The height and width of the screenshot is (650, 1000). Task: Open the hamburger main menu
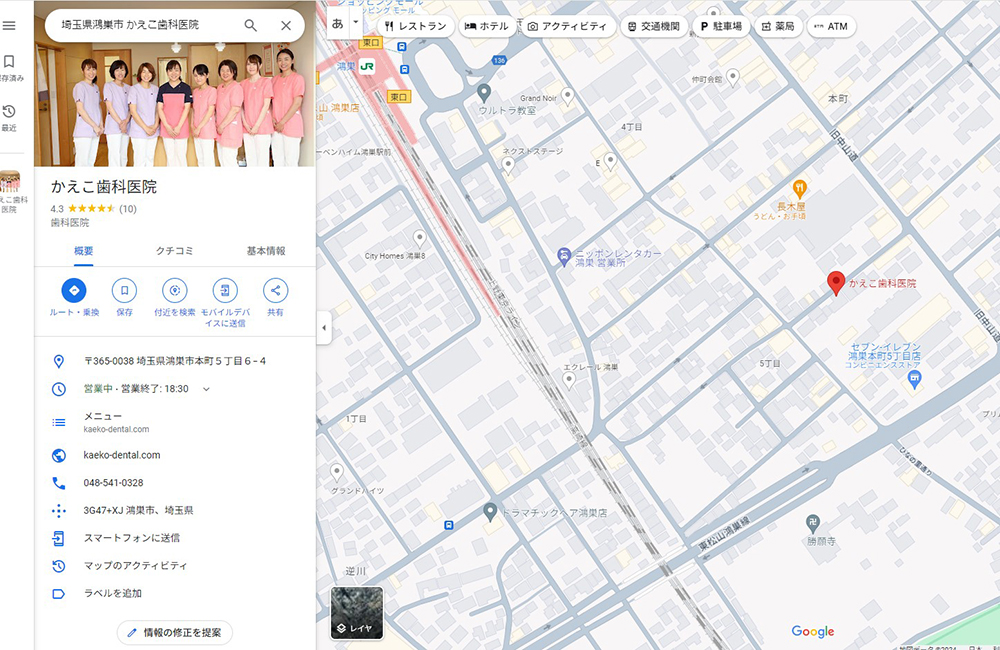(9, 25)
